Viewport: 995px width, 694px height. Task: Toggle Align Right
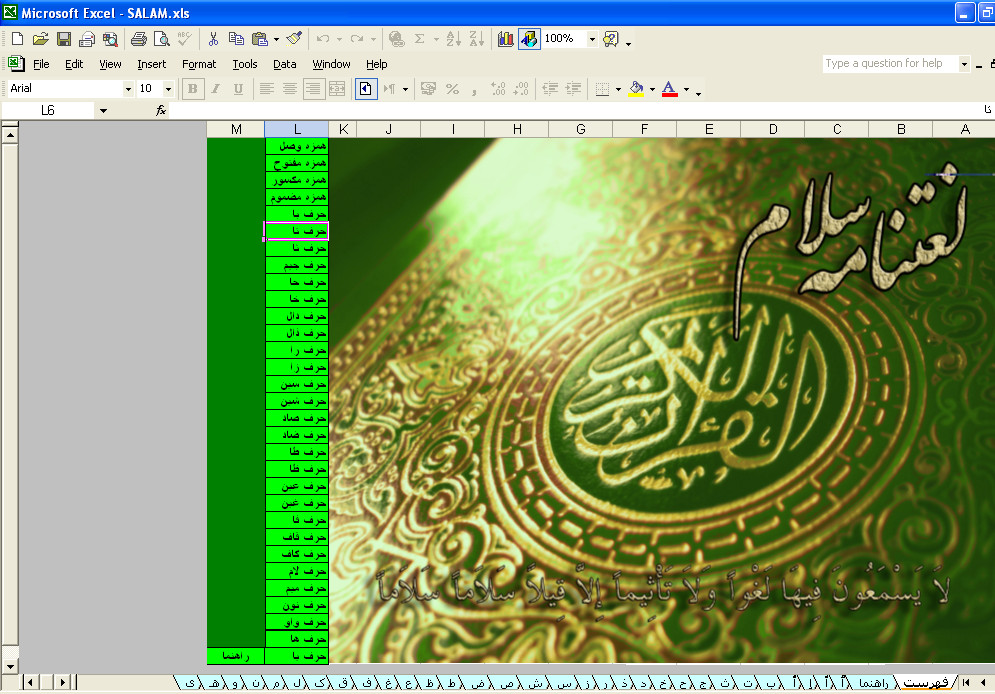tap(313, 89)
